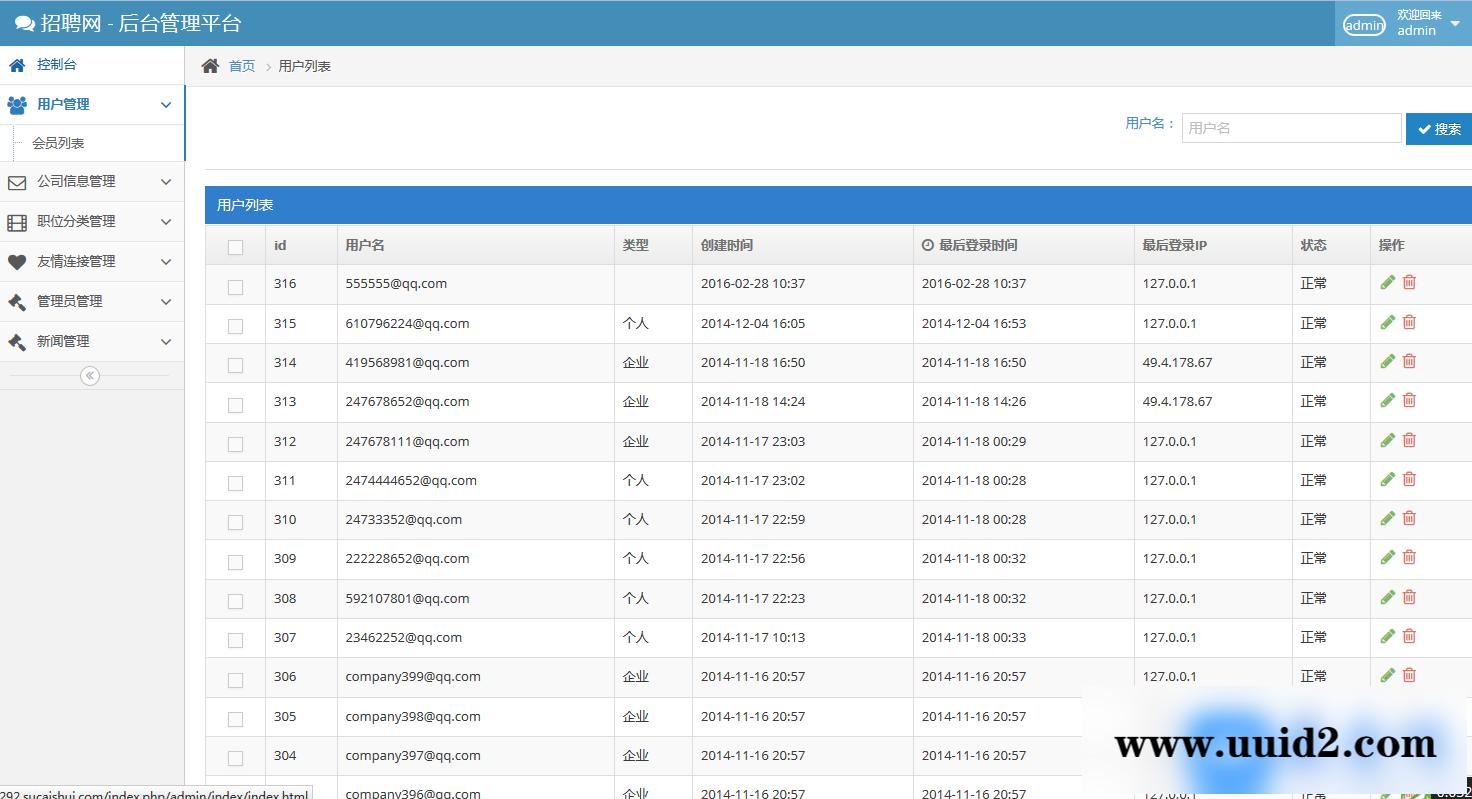Click the delete trash icon for user 315
The width and height of the screenshot is (1472, 799).
(x=1408, y=322)
